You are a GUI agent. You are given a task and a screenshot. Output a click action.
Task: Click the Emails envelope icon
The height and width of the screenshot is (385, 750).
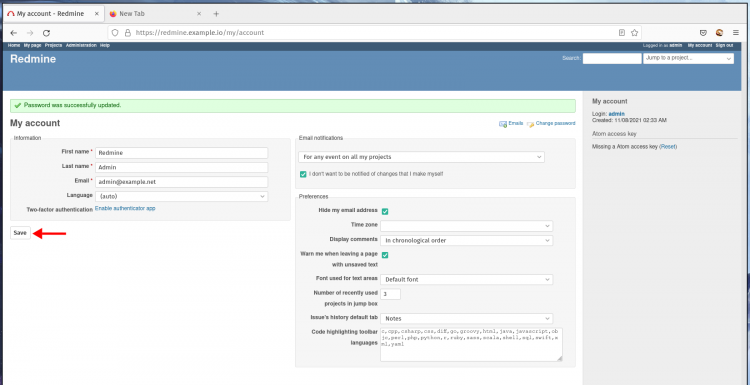click(503, 124)
